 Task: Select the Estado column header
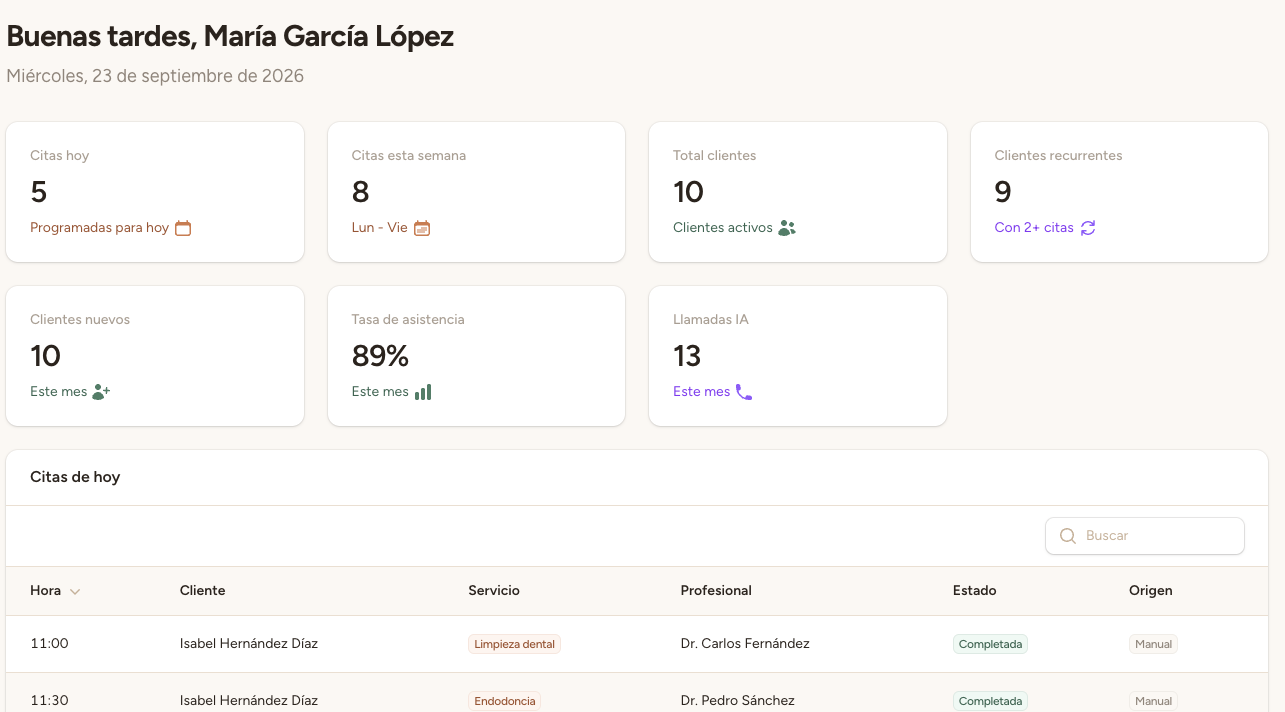coord(975,591)
